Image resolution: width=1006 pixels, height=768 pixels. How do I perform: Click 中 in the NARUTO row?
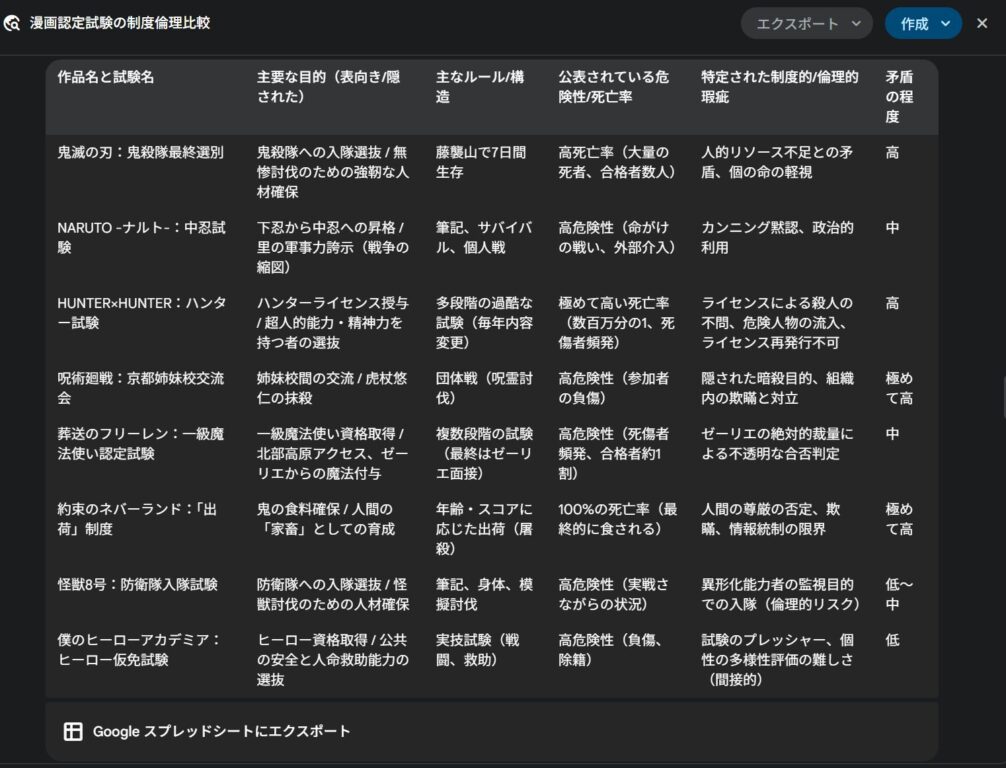point(892,228)
